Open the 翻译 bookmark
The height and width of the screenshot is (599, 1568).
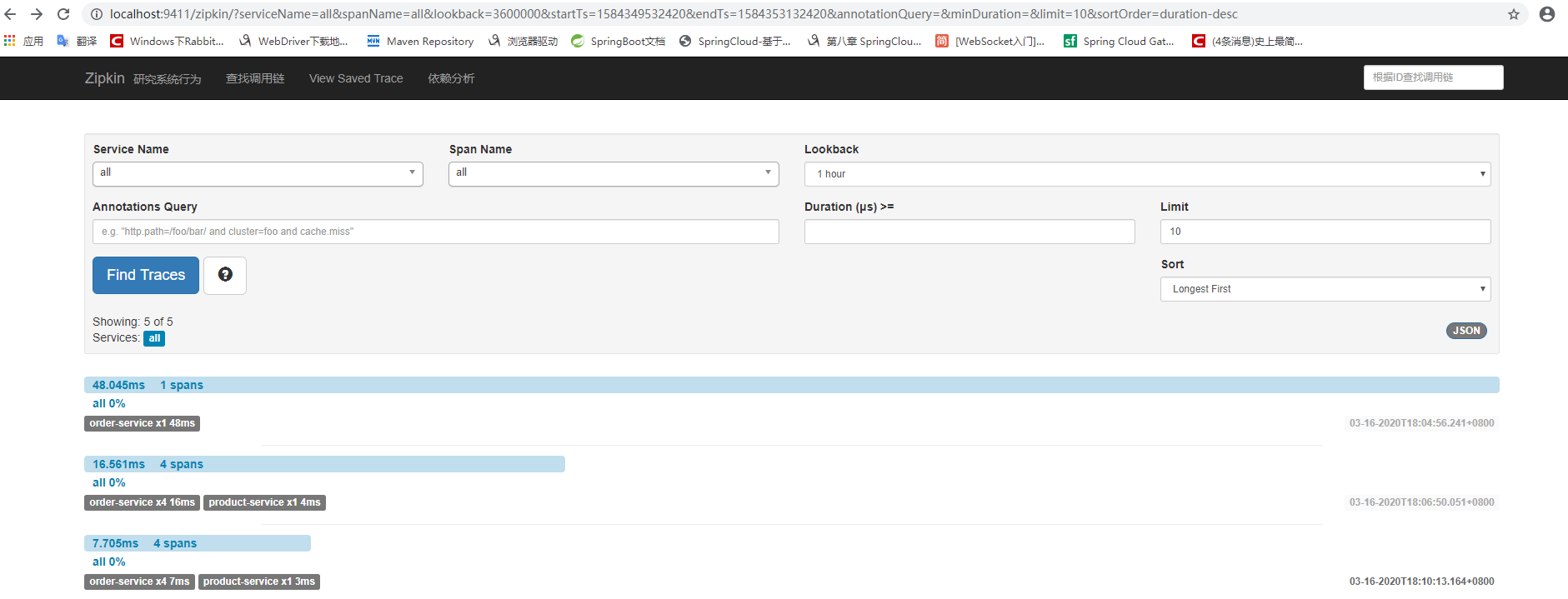point(77,41)
